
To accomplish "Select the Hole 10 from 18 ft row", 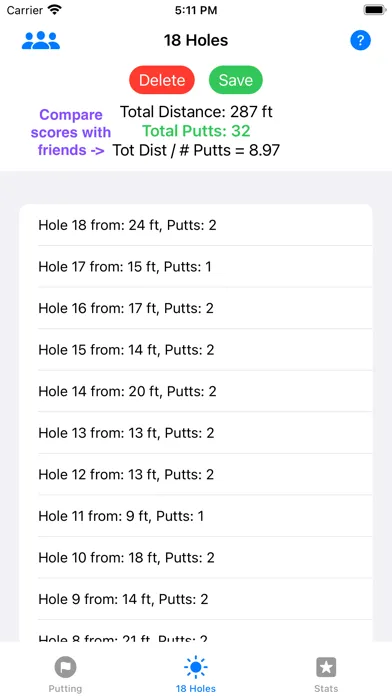I will 196,558.
